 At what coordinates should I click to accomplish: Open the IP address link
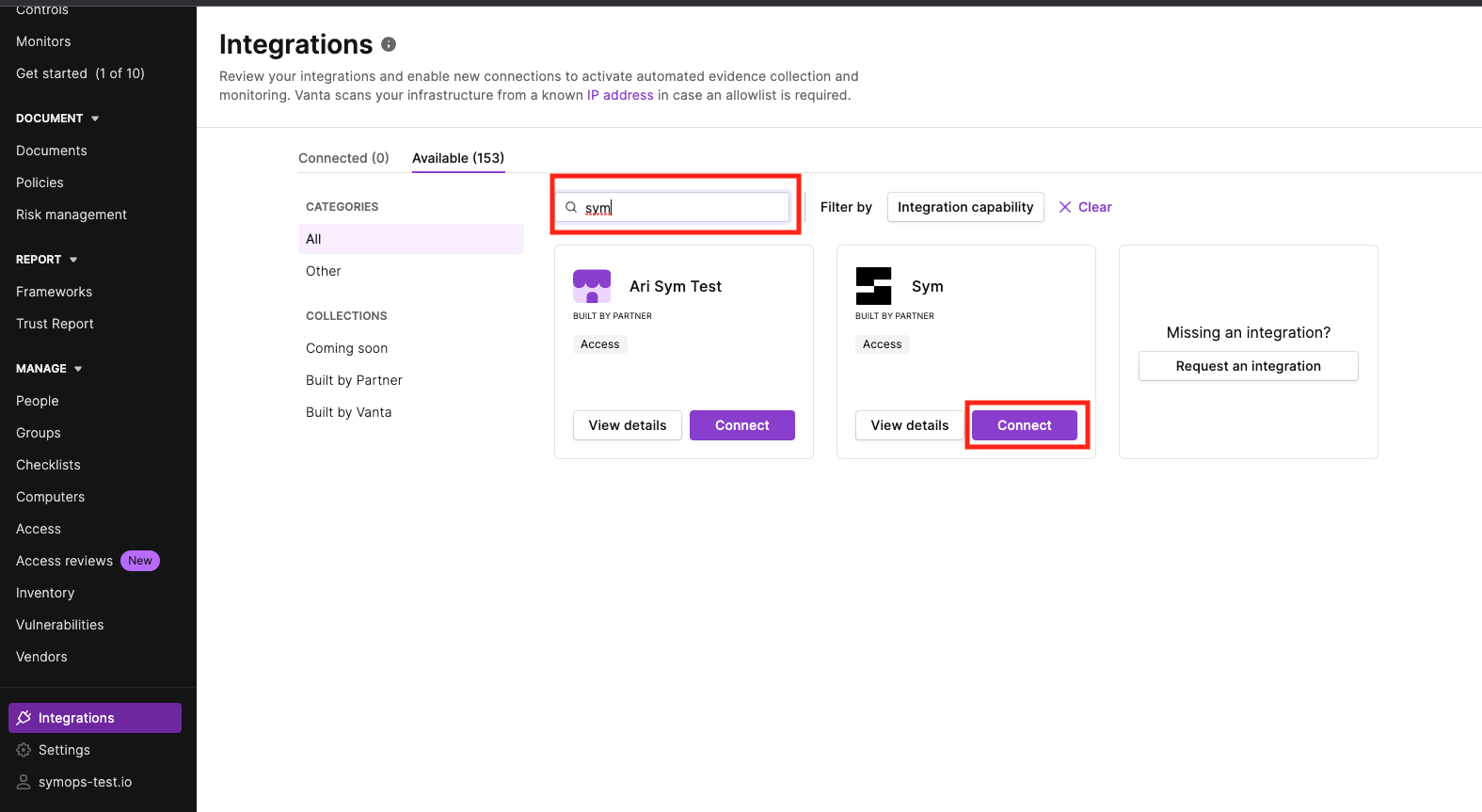tap(620, 95)
